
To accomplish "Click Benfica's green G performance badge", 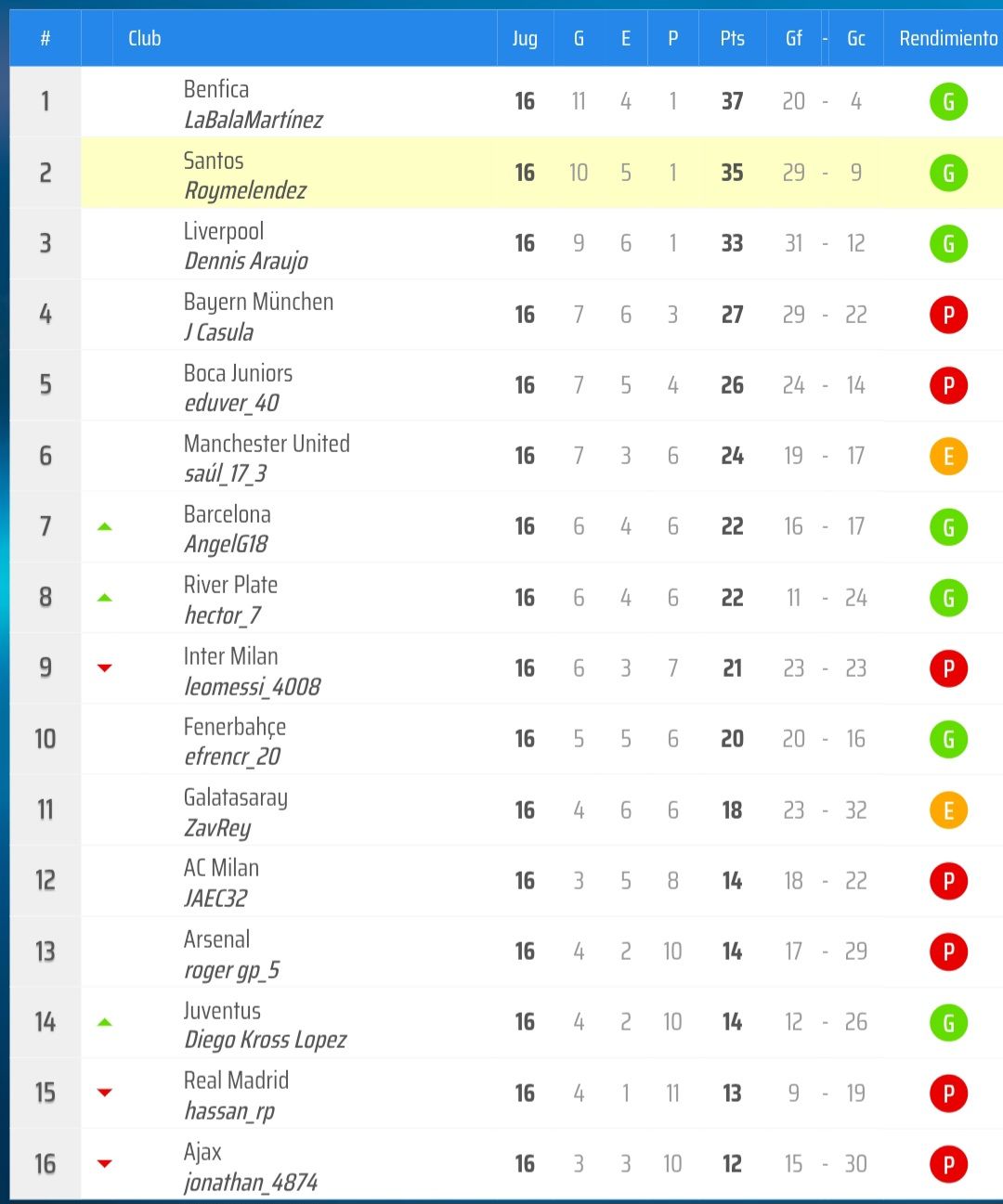I will (948, 102).
